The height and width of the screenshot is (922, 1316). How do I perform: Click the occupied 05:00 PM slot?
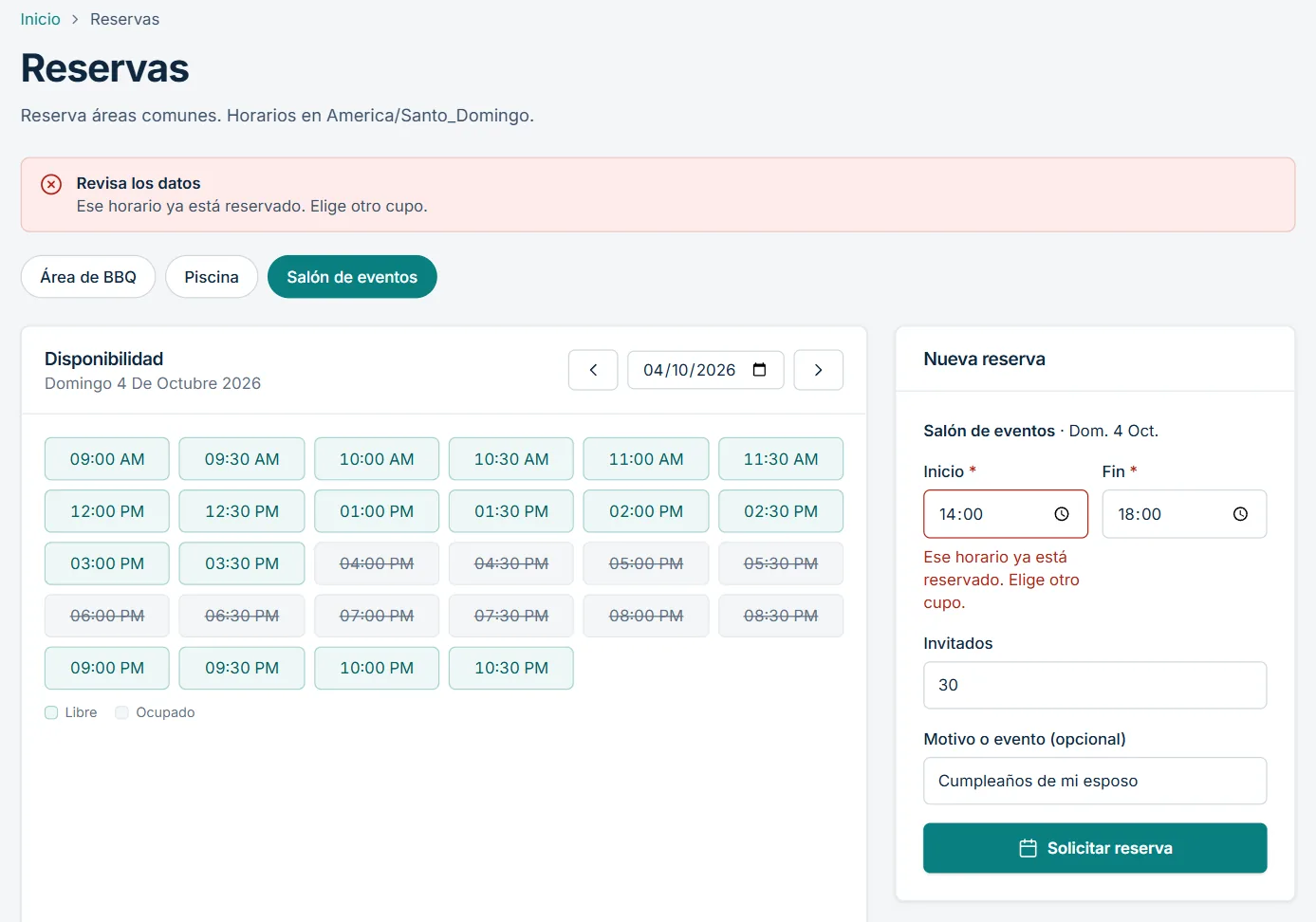[646, 563]
